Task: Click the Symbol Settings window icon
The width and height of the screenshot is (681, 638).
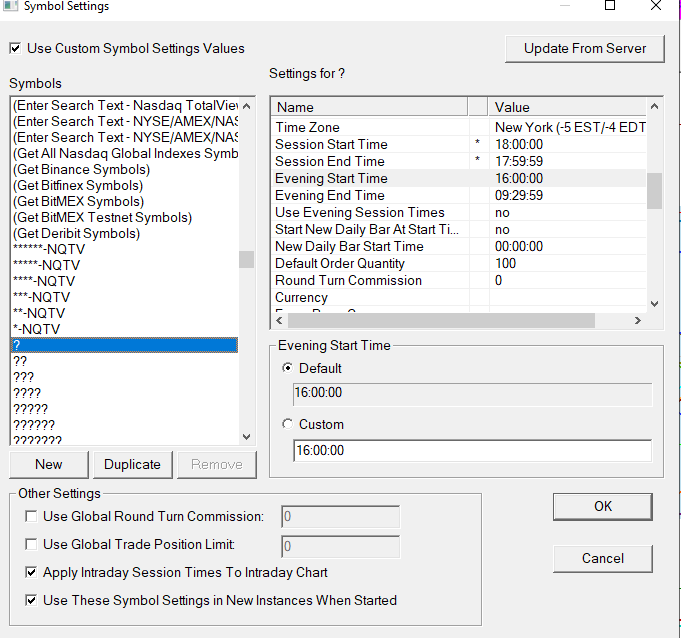Action: point(10,6)
